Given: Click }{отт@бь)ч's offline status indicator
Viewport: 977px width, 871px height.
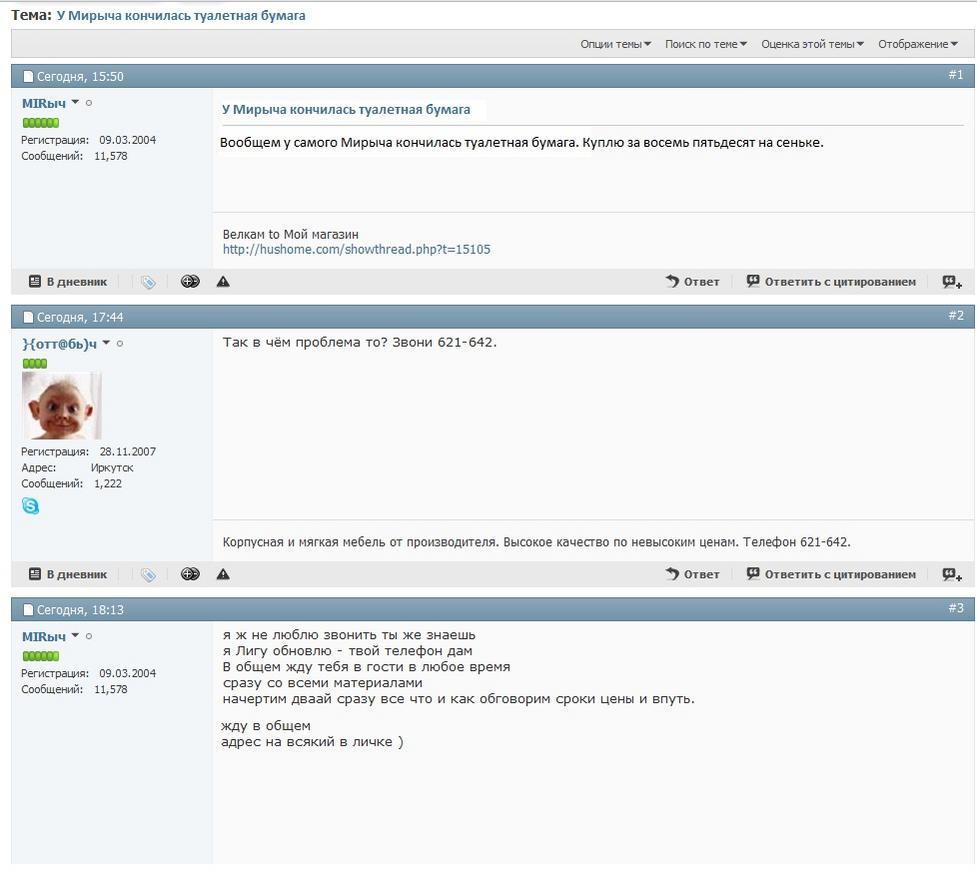Looking at the screenshot, I should (x=120, y=343).
